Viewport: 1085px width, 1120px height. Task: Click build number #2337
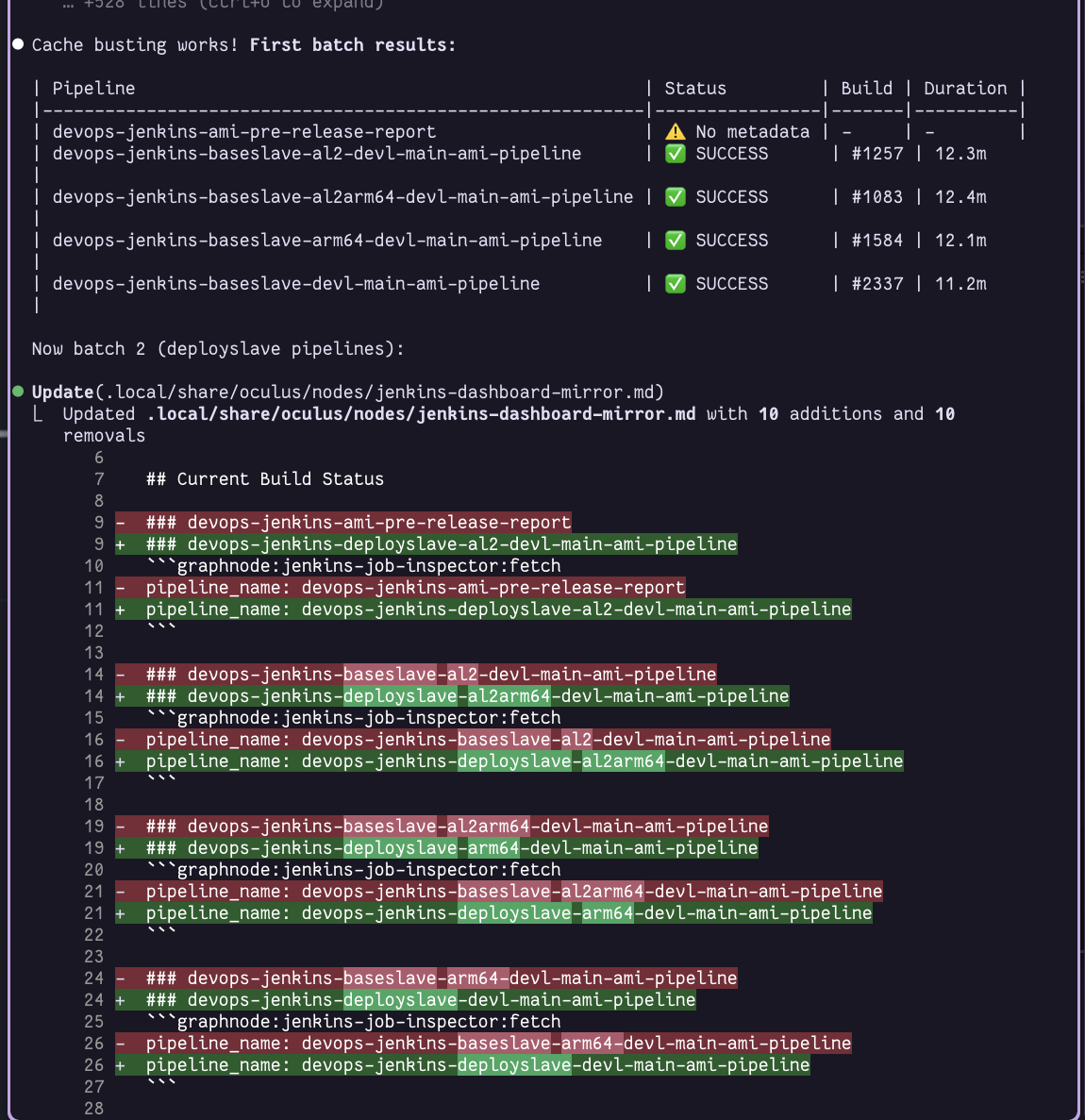coord(876,284)
